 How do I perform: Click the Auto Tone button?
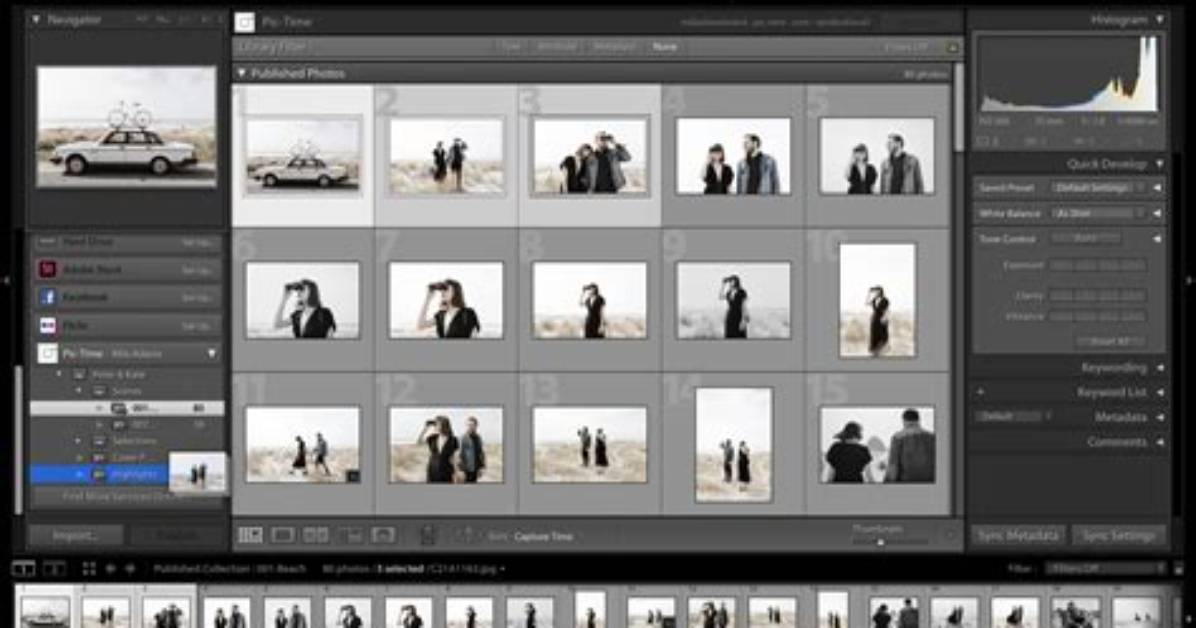pyautogui.click(x=1085, y=239)
